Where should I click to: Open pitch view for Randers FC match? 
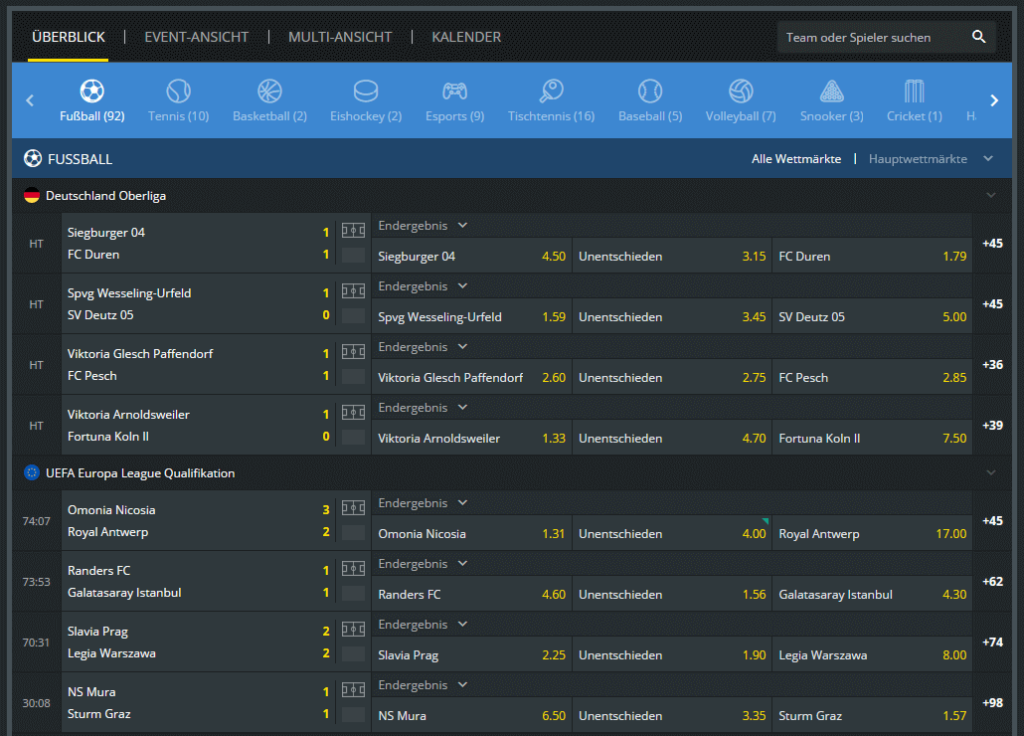click(x=353, y=569)
